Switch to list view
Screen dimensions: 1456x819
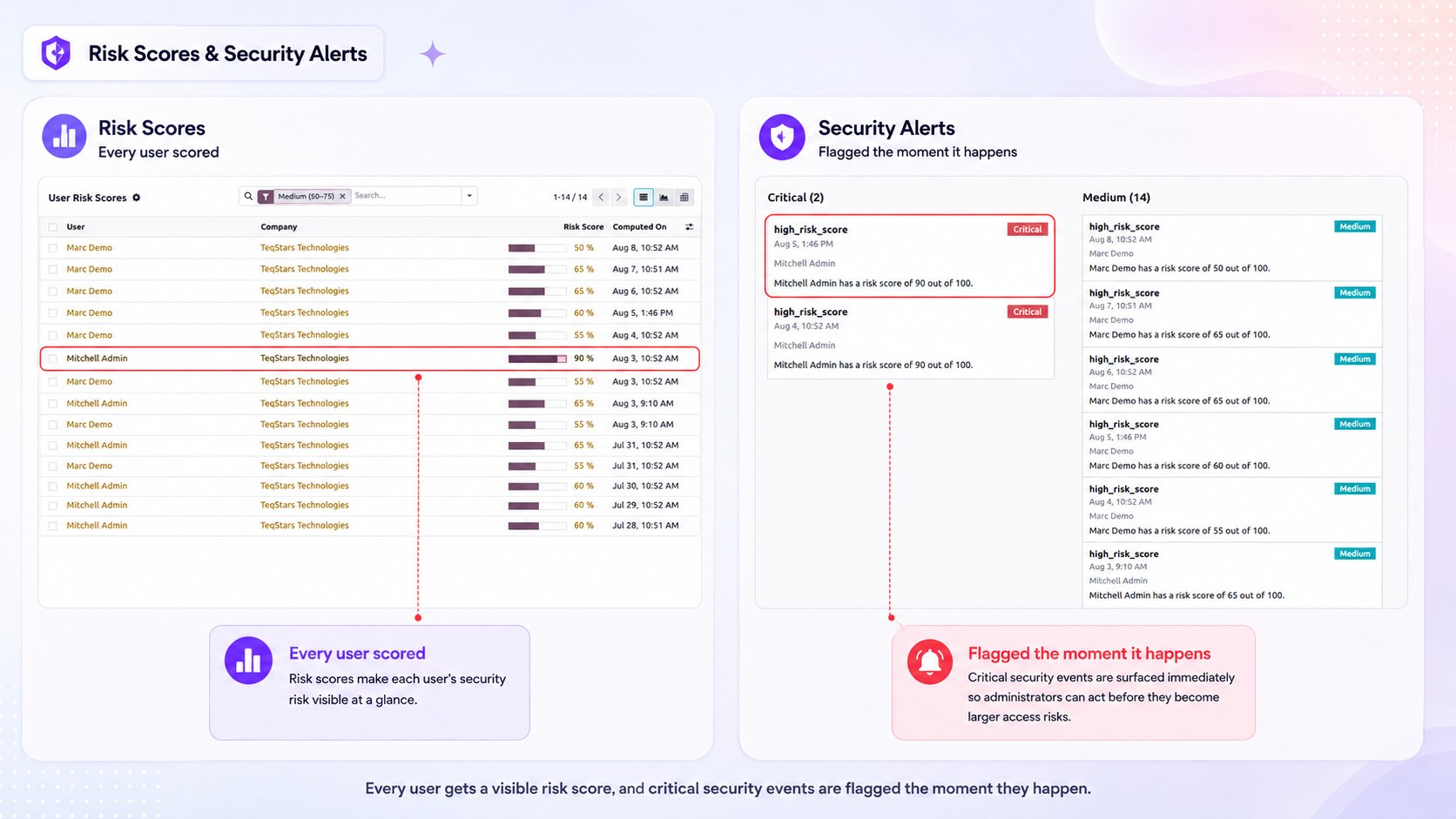pos(644,198)
